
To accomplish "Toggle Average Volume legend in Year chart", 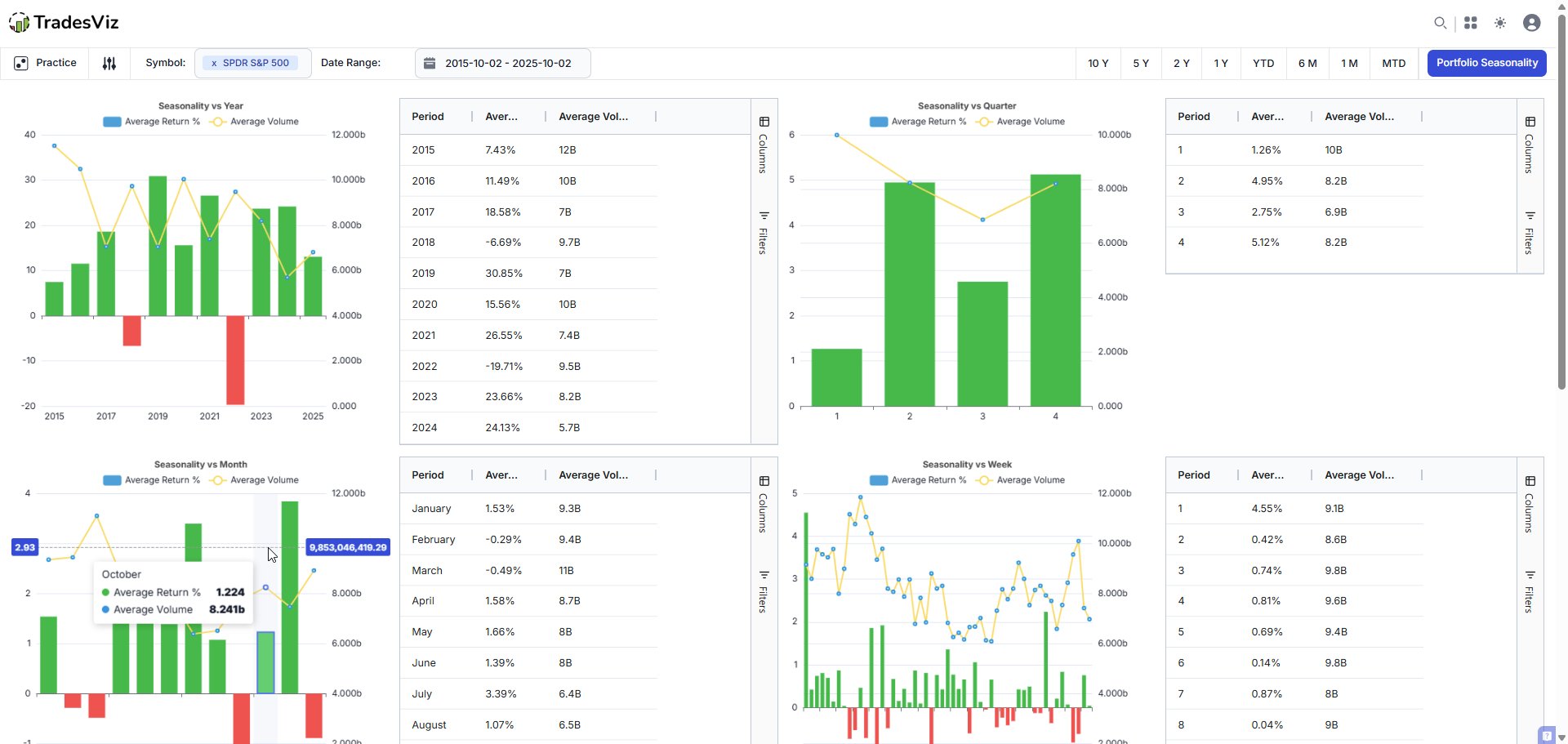I will [254, 122].
